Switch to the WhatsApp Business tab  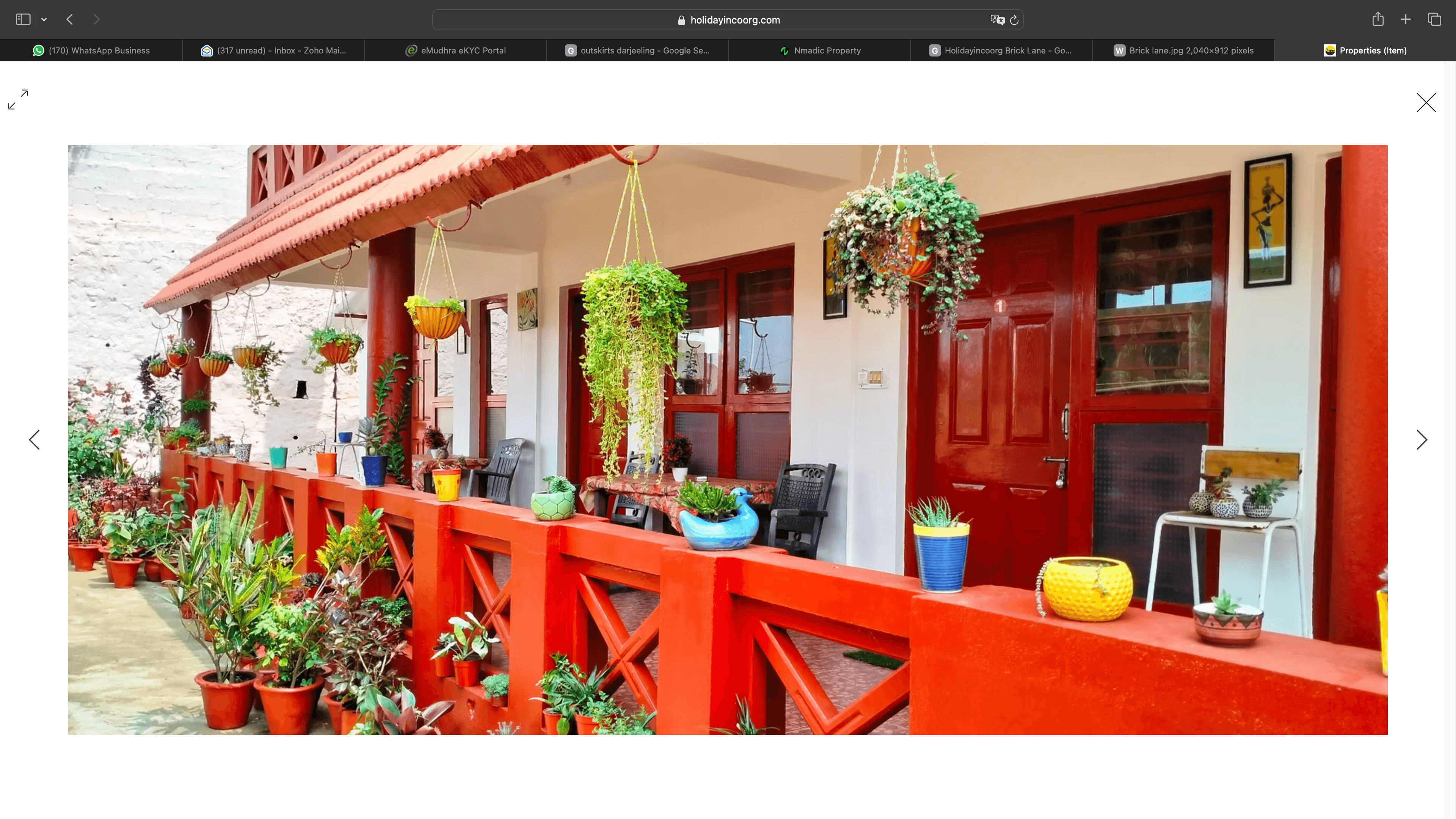[91, 50]
